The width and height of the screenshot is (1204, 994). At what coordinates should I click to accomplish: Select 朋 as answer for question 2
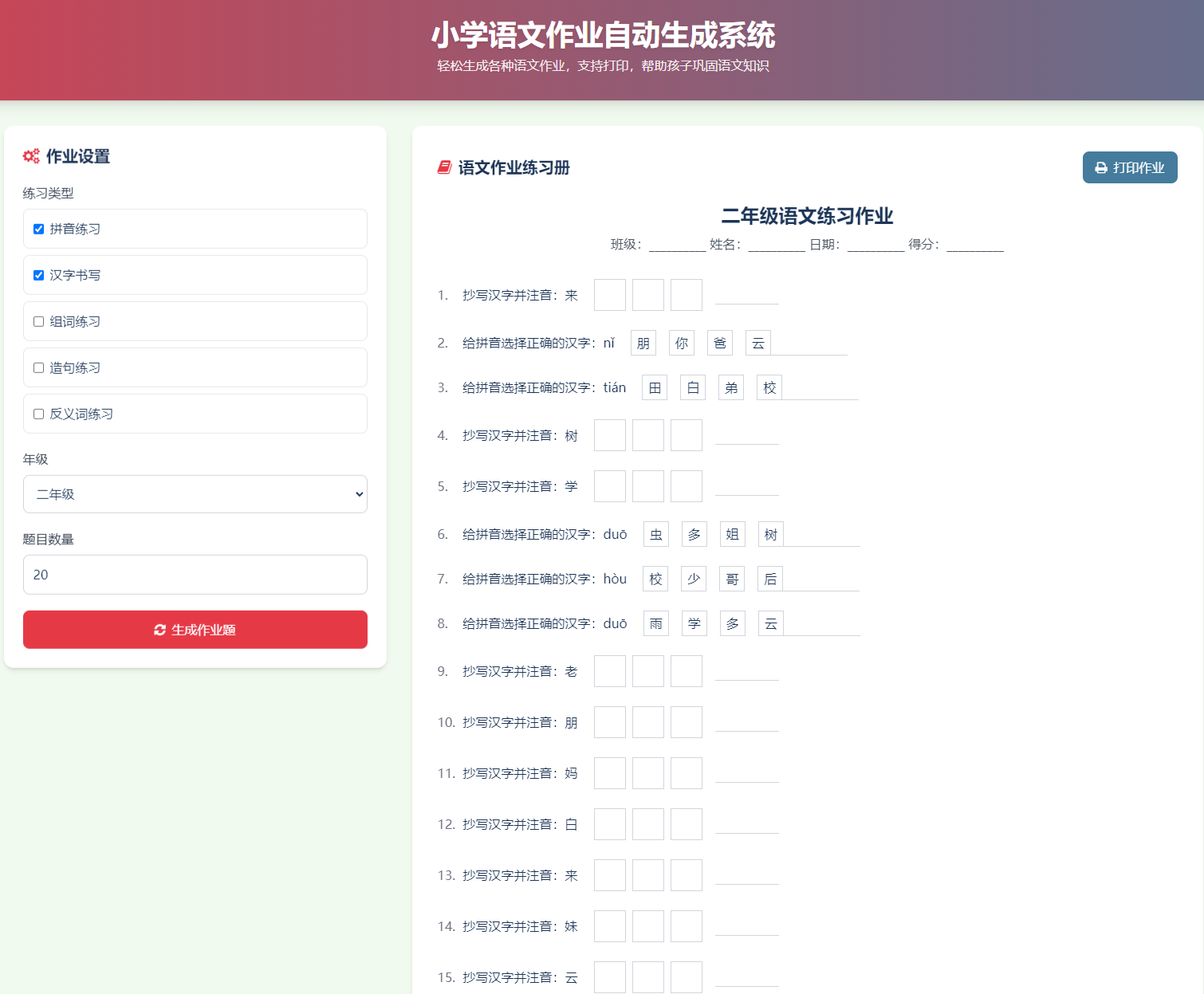click(643, 342)
